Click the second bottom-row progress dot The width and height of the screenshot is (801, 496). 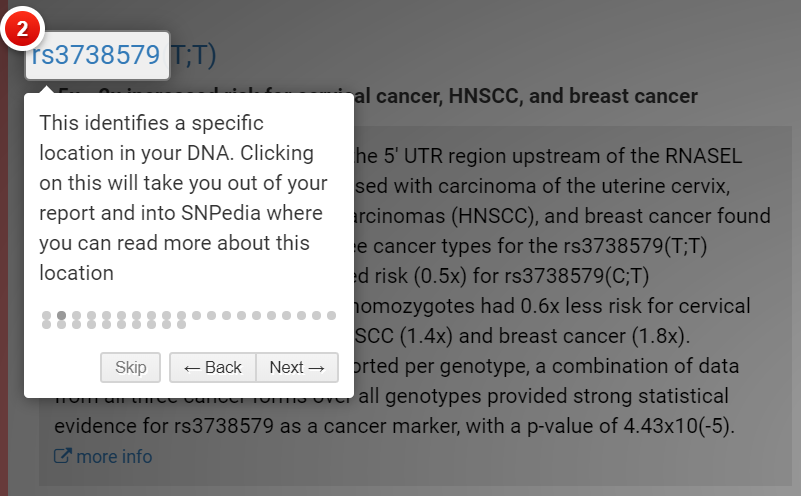tap(62, 325)
